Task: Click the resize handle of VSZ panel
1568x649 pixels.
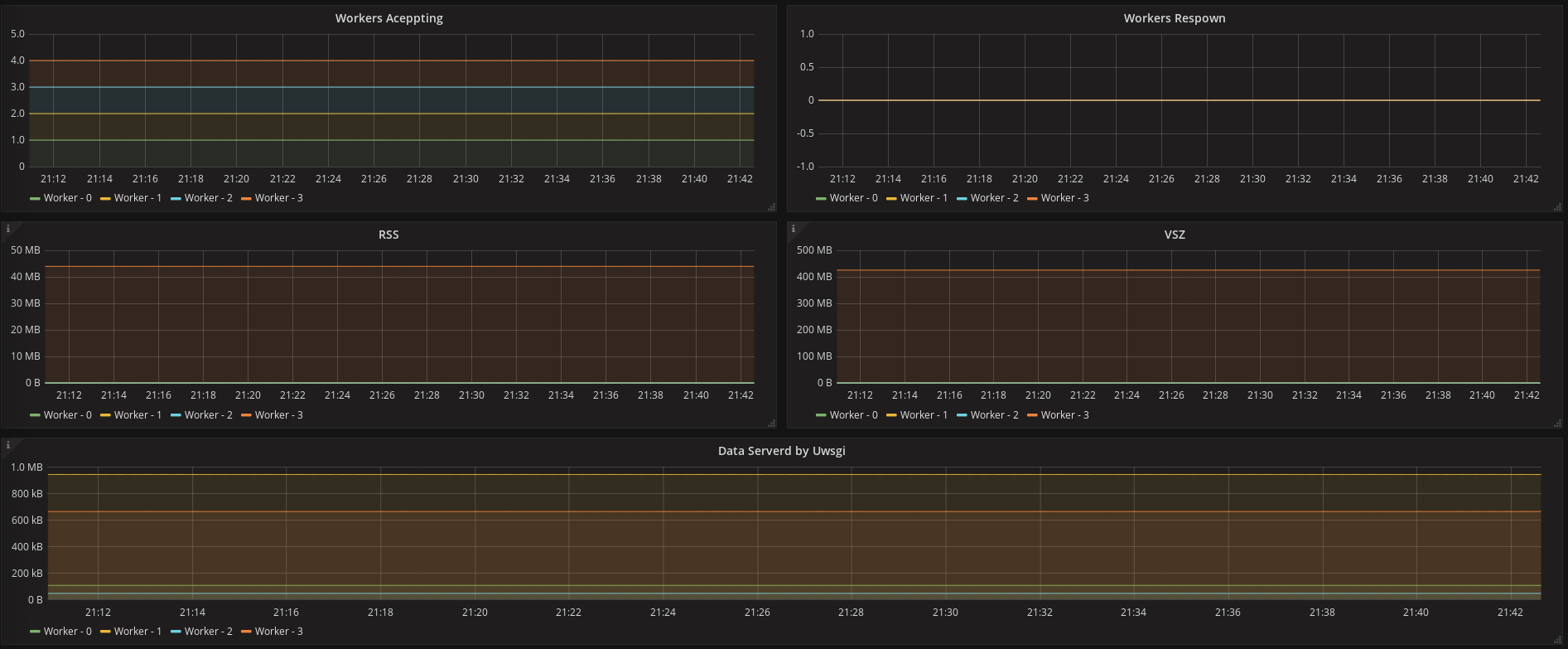Action: tap(1557, 424)
